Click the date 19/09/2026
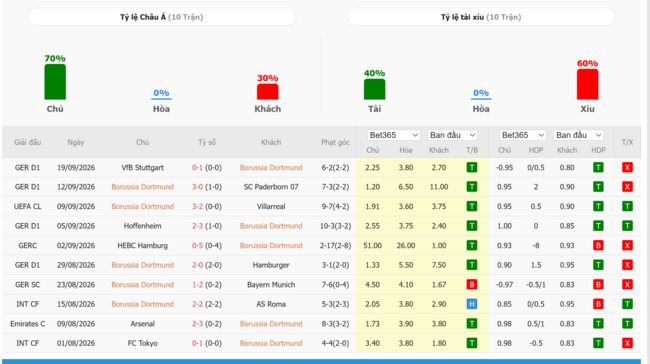This screenshot has height=364, width=650. [76, 167]
